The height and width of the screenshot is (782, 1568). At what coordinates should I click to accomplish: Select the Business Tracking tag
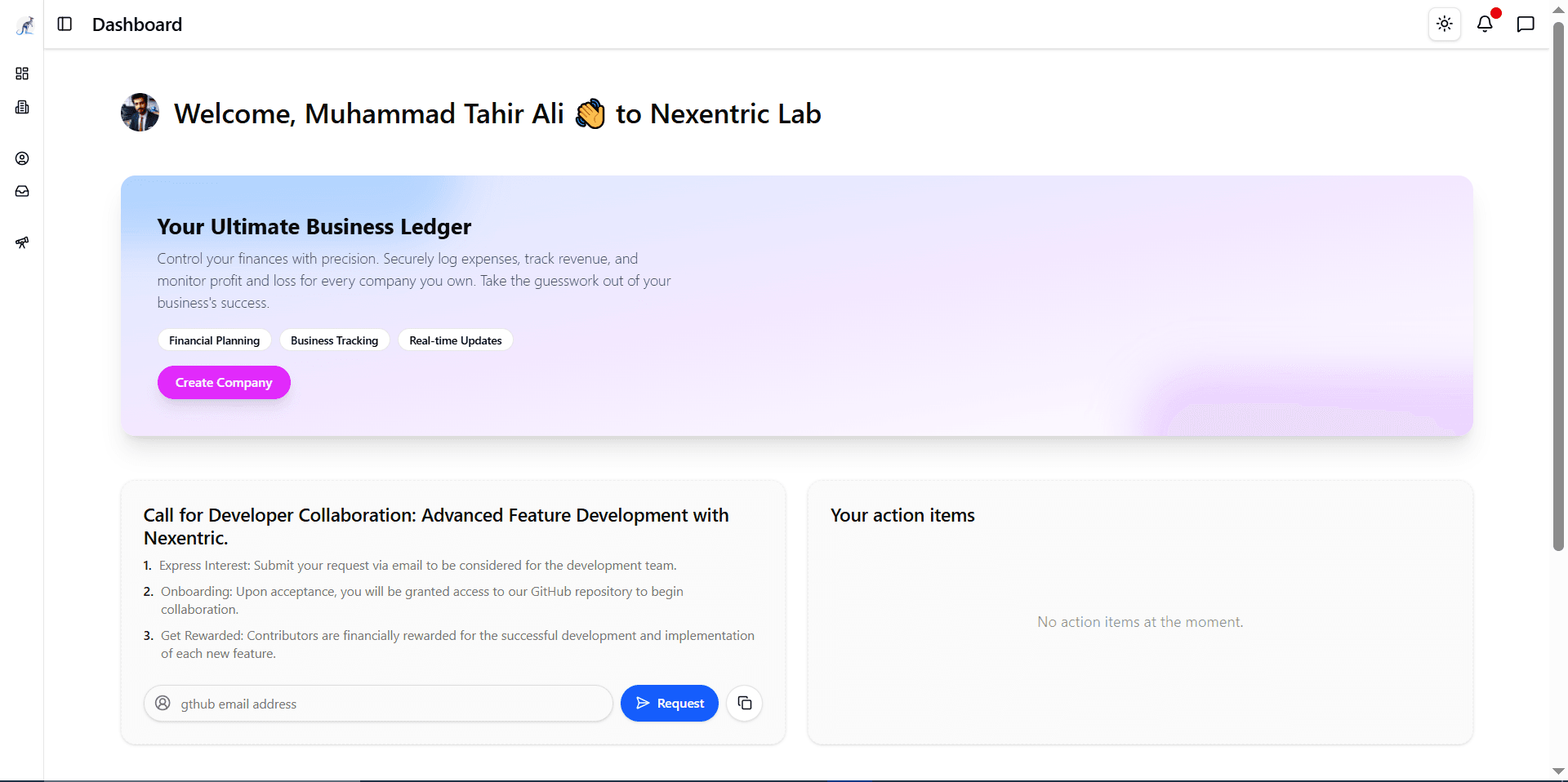334,340
